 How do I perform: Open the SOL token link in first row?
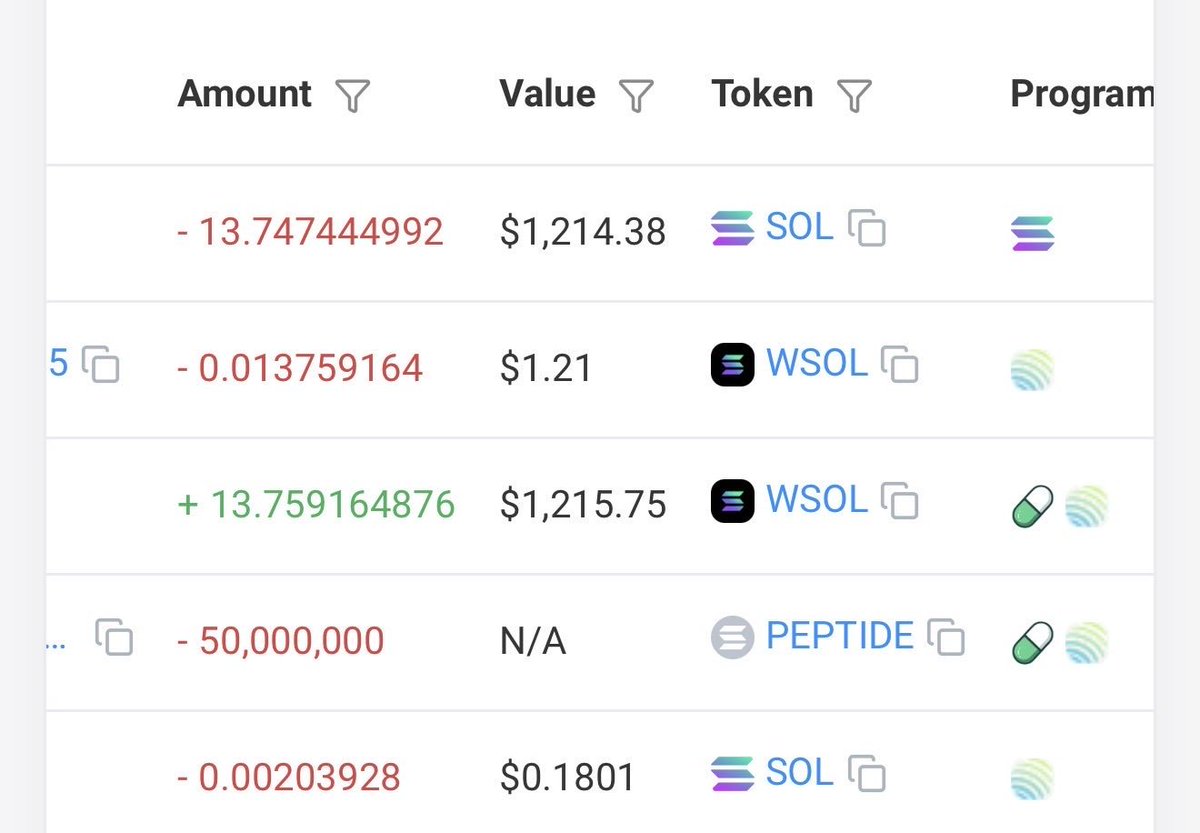pyautogui.click(x=799, y=227)
